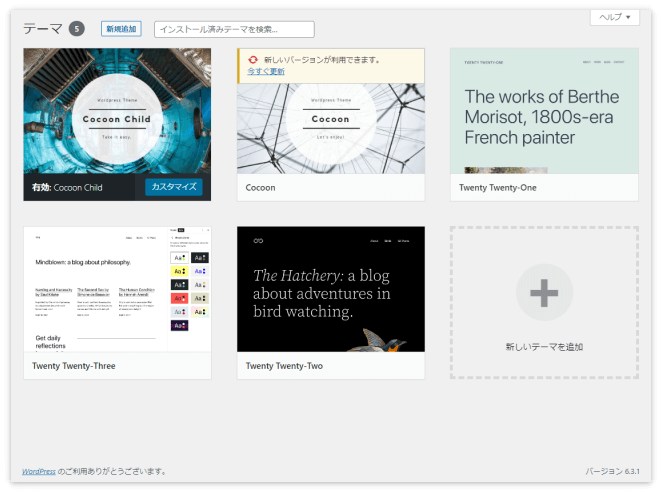Open the Twenty Twenty-Three theme preview
662x494 pixels.
tap(117, 289)
